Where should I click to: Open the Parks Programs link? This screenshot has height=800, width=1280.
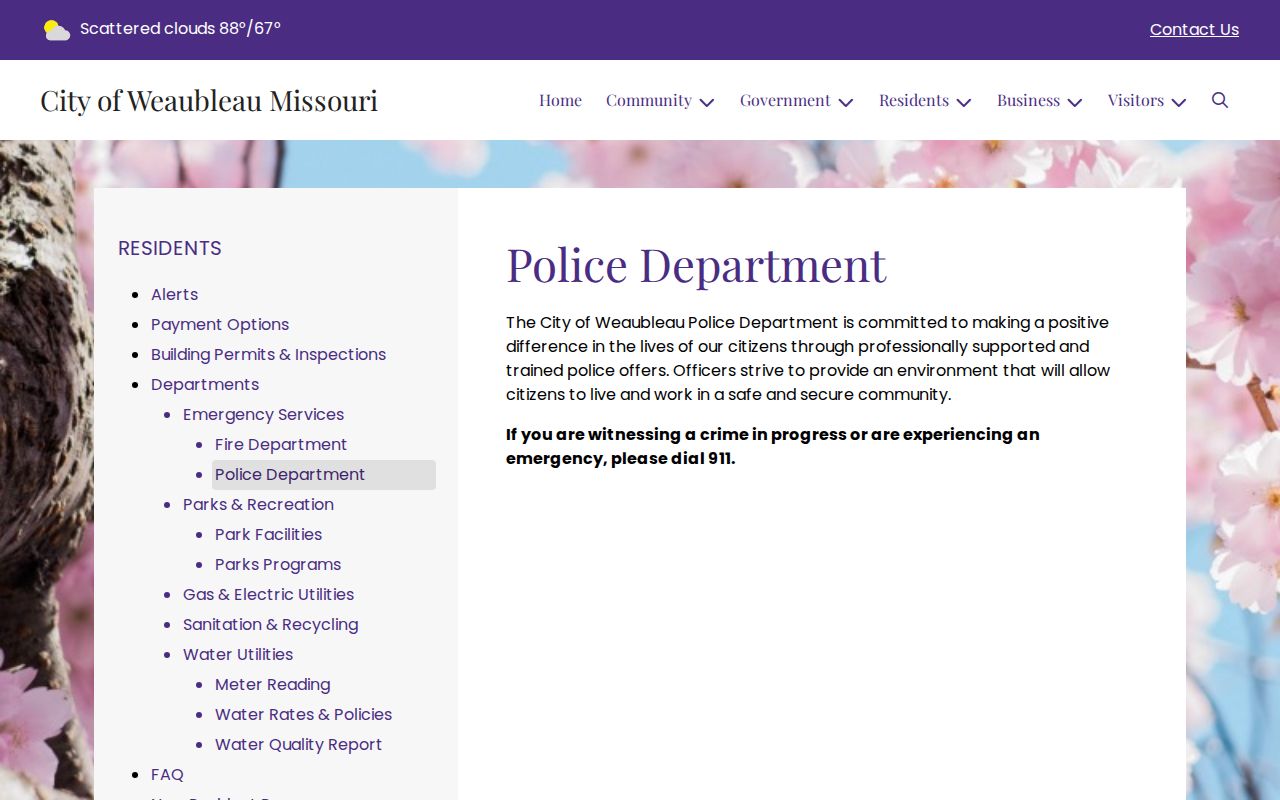pyautogui.click(x=278, y=564)
